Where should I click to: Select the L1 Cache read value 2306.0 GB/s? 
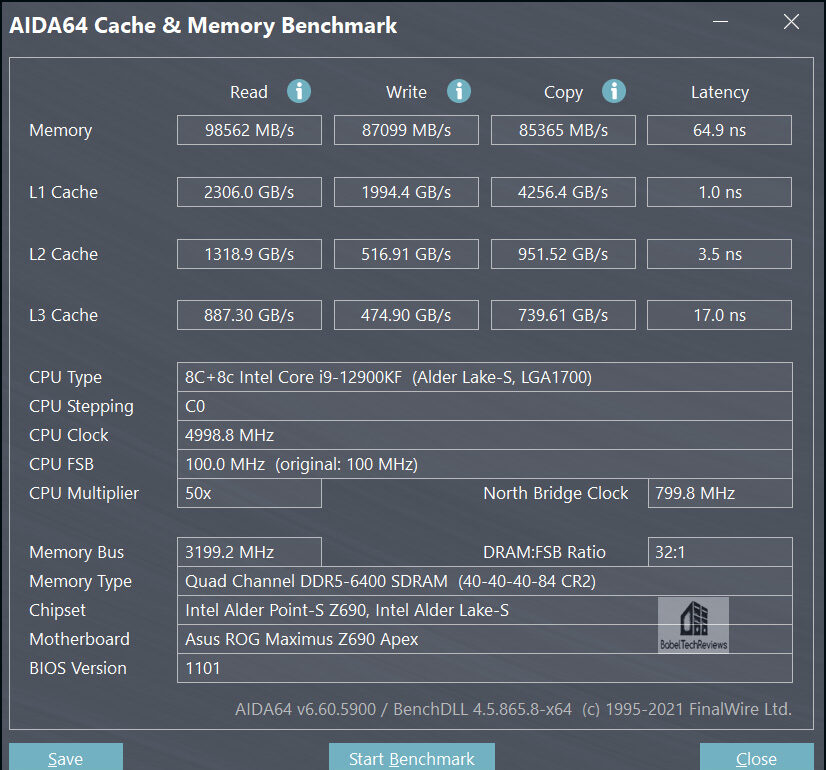tap(249, 192)
